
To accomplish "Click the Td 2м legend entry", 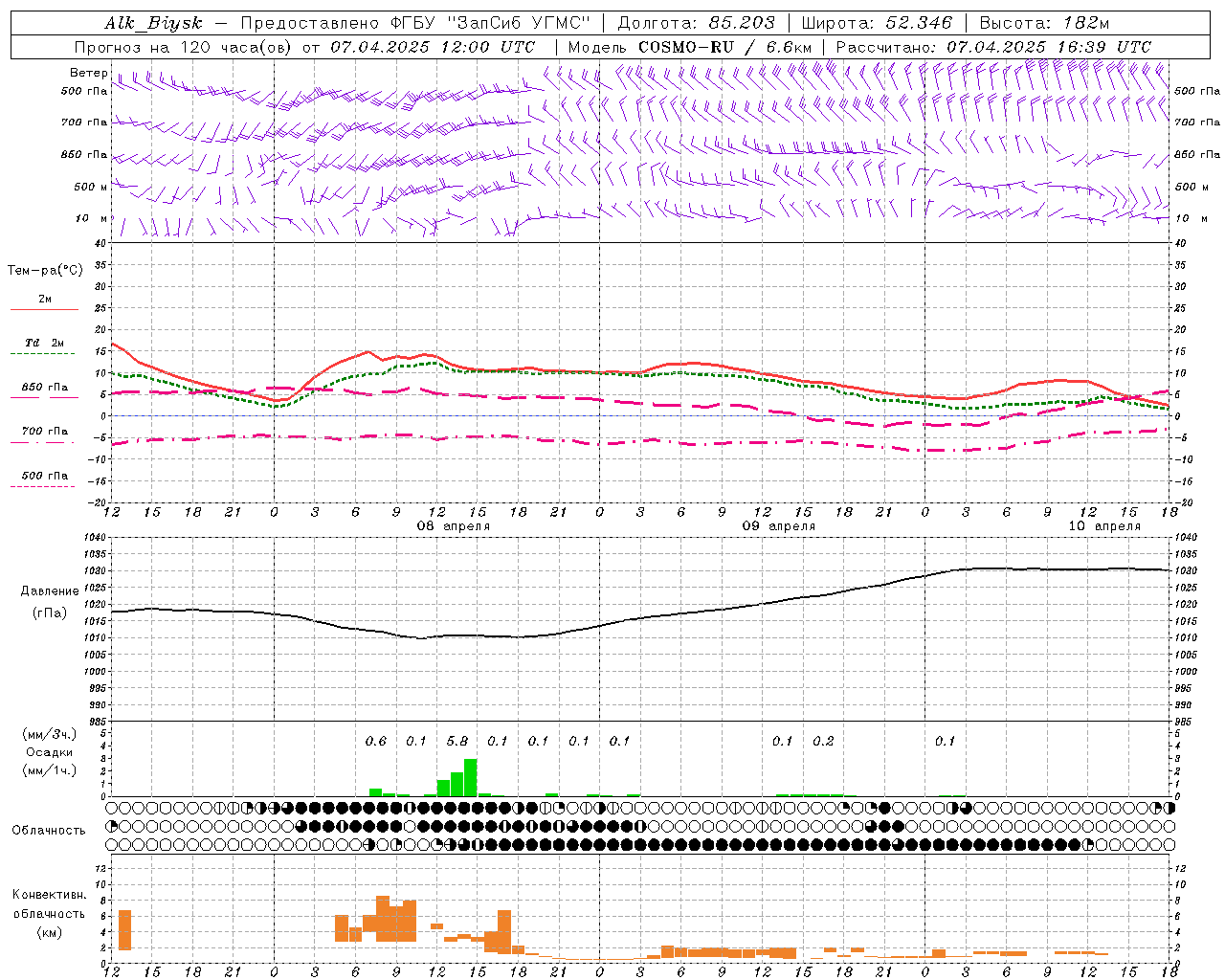I will (x=45, y=343).
